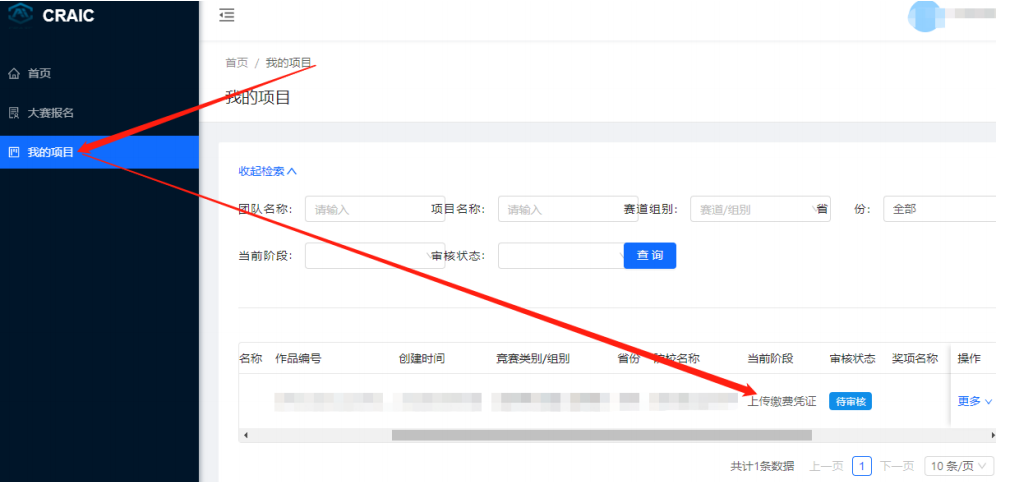Open 大赛报名 in the sidebar
The height and width of the screenshot is (482, 1026).
coord(50,113)
